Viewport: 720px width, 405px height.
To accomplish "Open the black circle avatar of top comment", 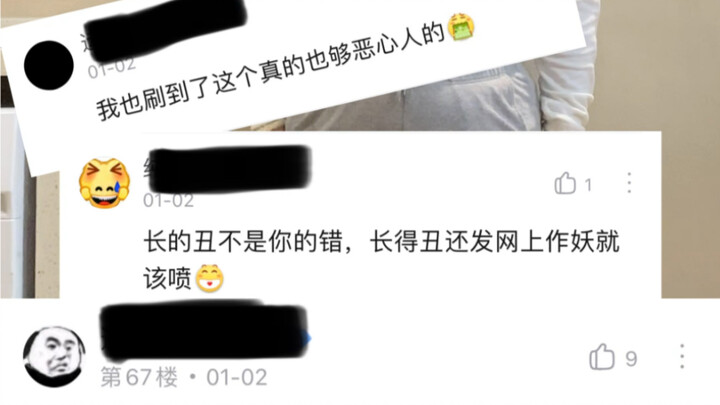I will click(x=49, y=65).
